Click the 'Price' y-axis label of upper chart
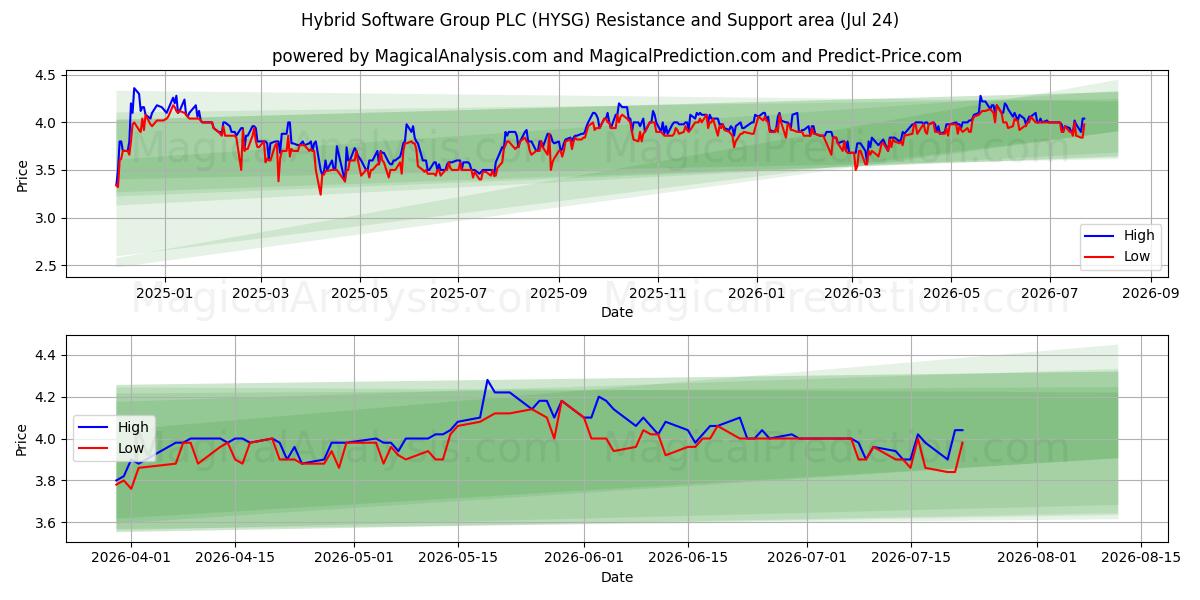 [22, 175]
